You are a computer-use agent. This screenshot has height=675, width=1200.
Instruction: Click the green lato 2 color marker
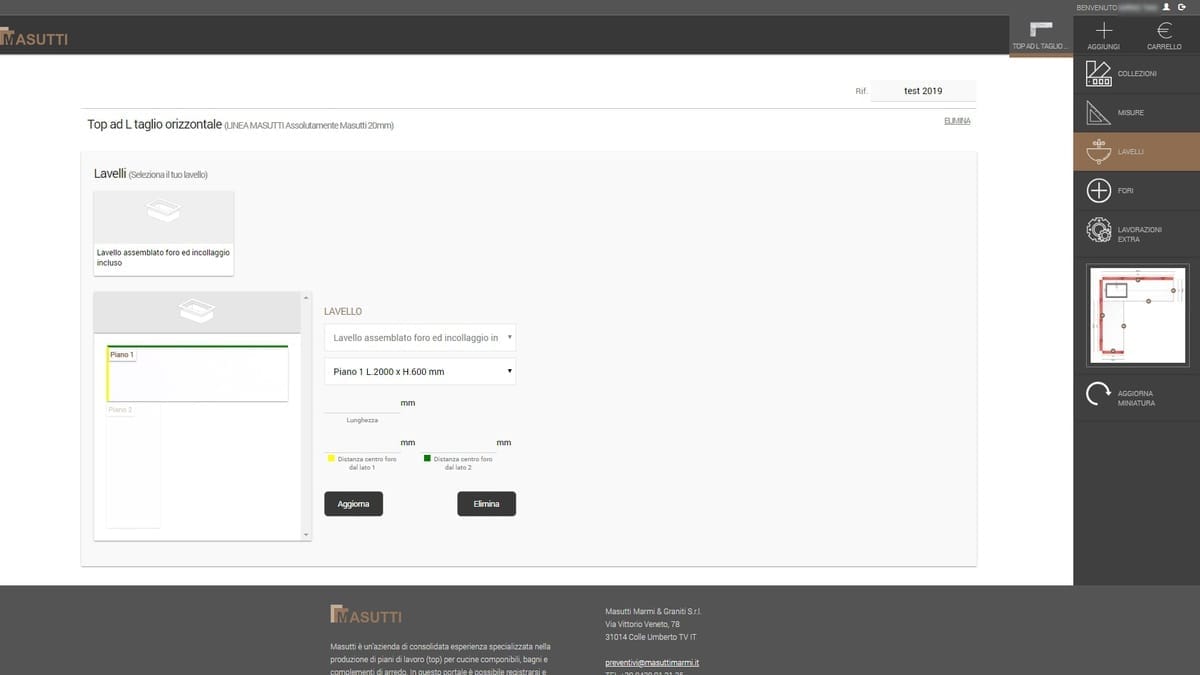428,459
